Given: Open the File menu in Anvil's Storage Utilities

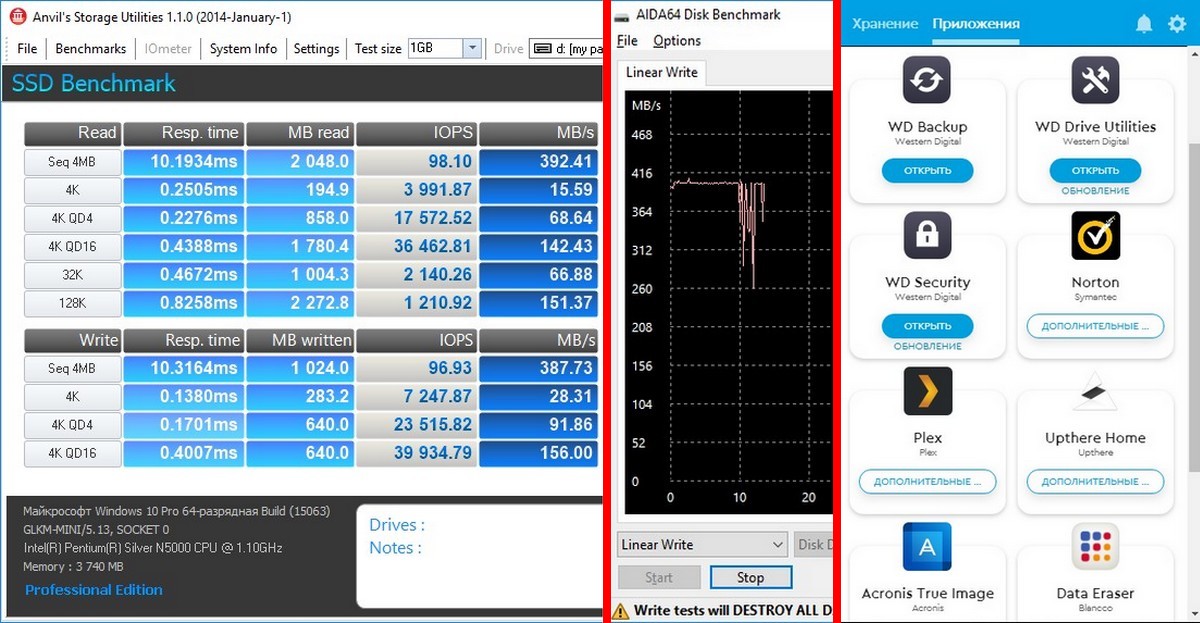Looking at the screenshot, I should (27, 48).
